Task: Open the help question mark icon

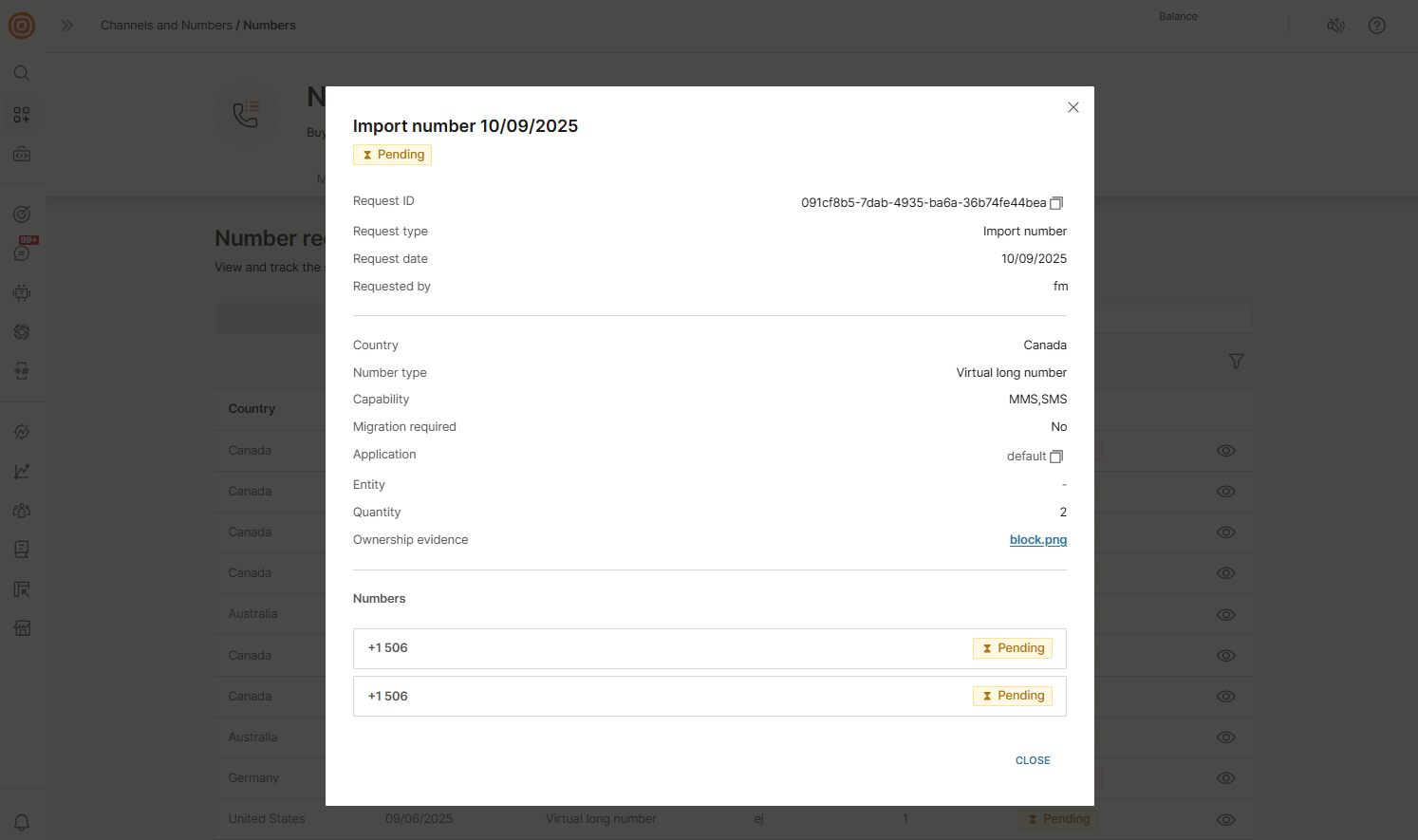Action: [1376, 26]
